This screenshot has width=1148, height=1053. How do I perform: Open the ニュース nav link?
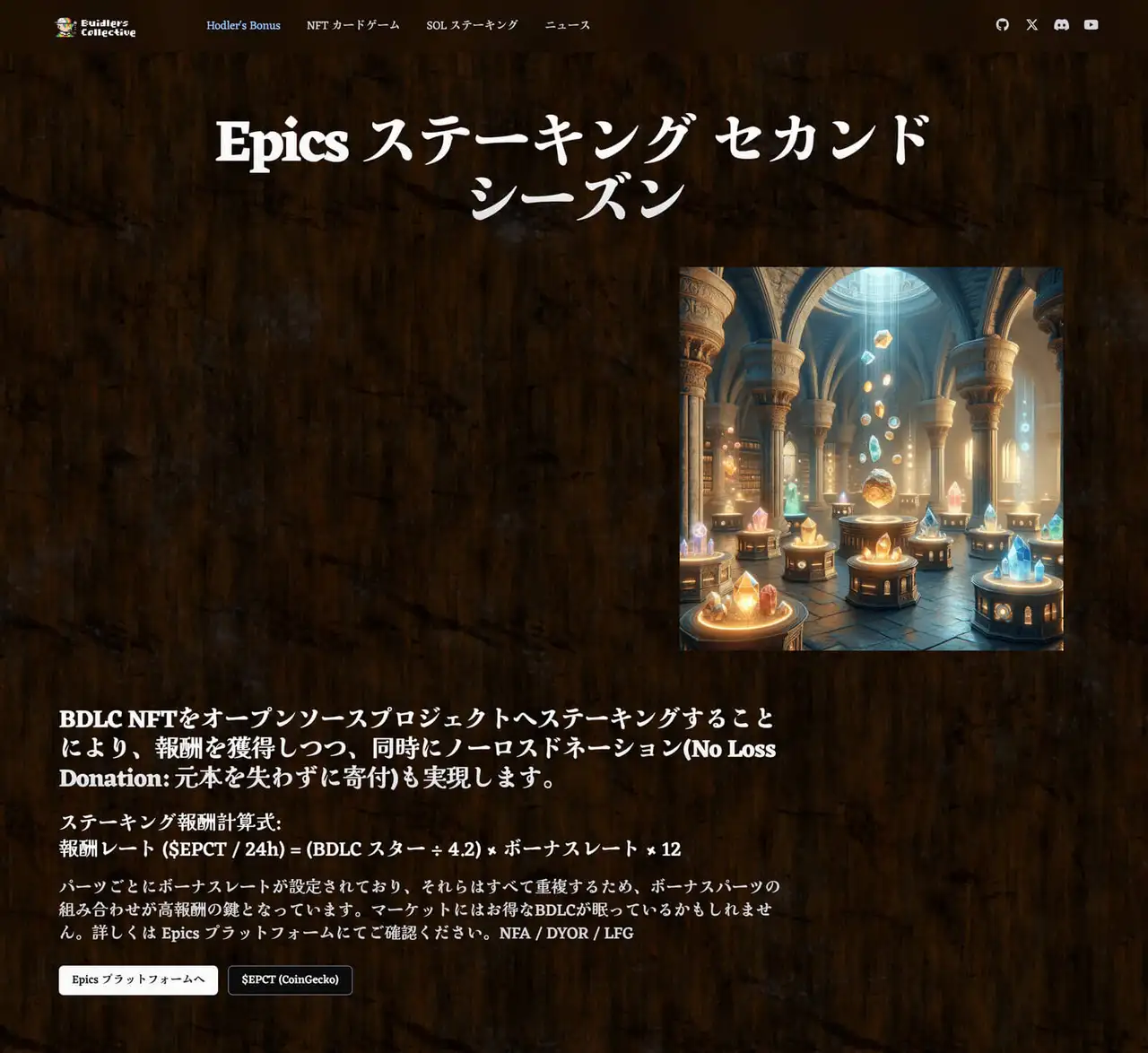tap(568, 25)
